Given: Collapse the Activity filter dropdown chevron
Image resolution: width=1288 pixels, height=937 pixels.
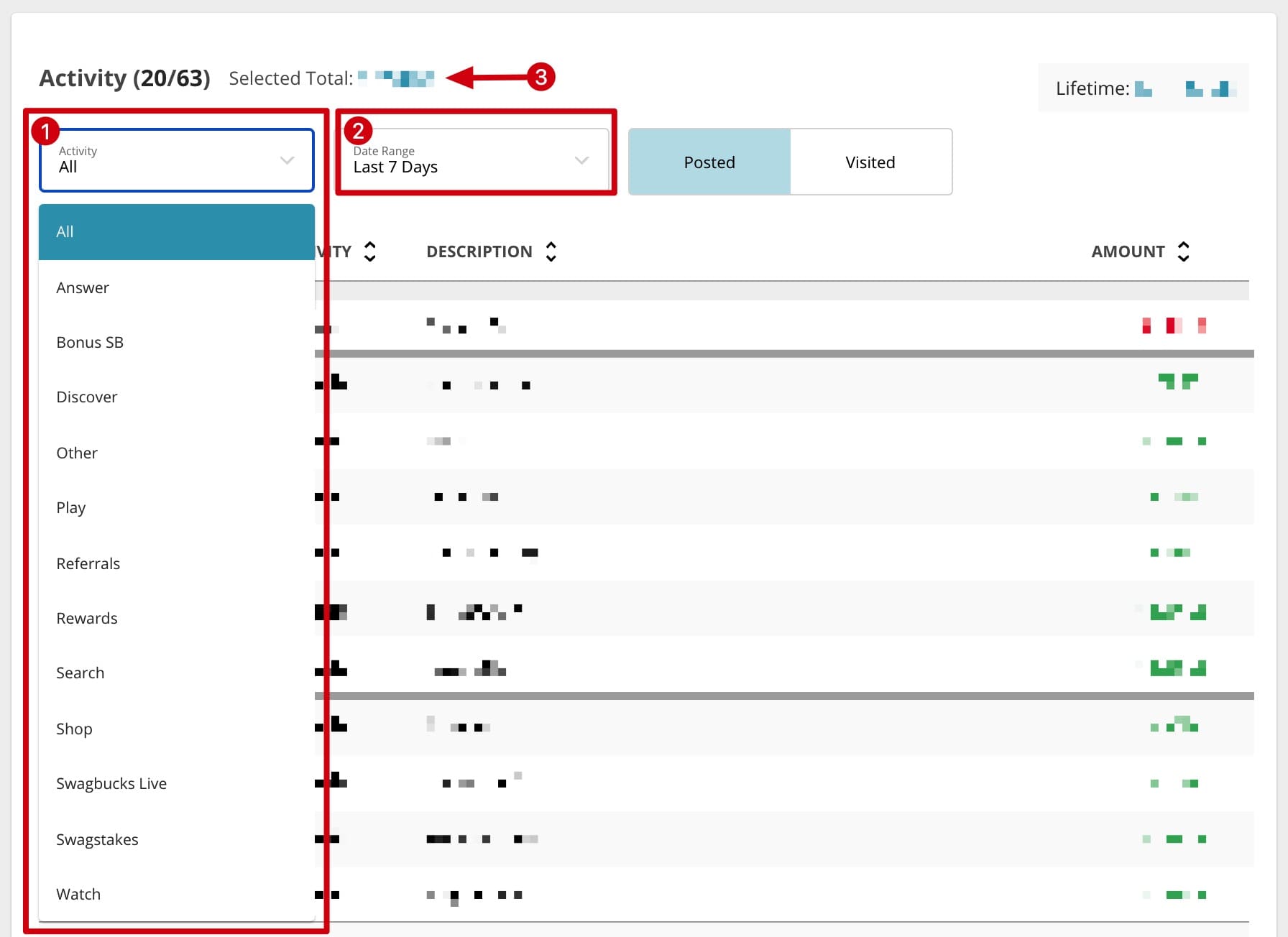Looking at the screenshot, I should coord(287,160).
